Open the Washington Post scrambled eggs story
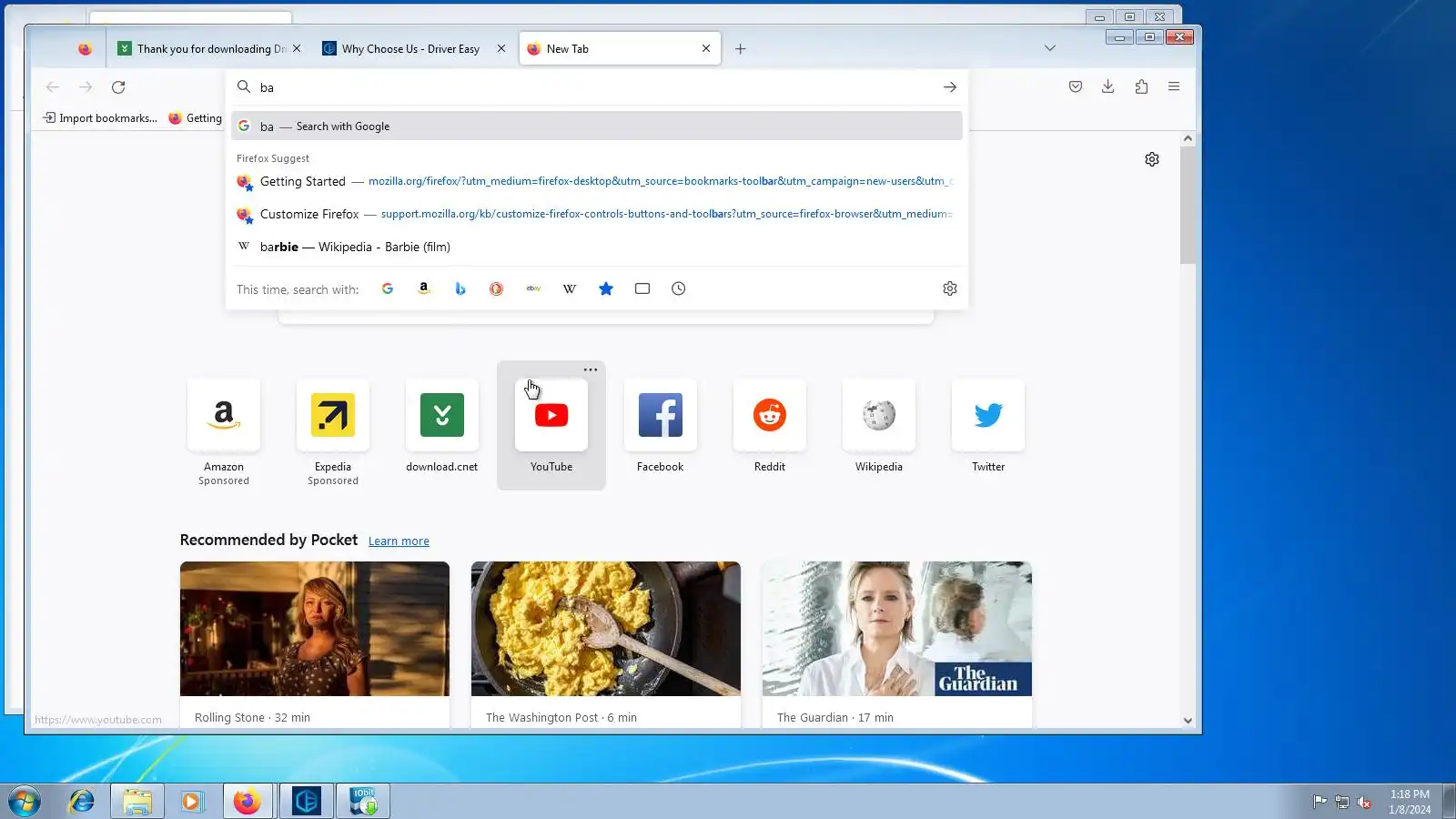This screenshot has width=1456, height=819. click(606, 644)
